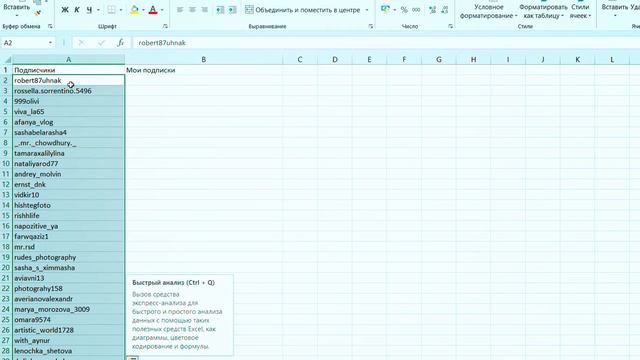Select cell marya_morozova_3009

pyautogui.click(x=68, y=309)
